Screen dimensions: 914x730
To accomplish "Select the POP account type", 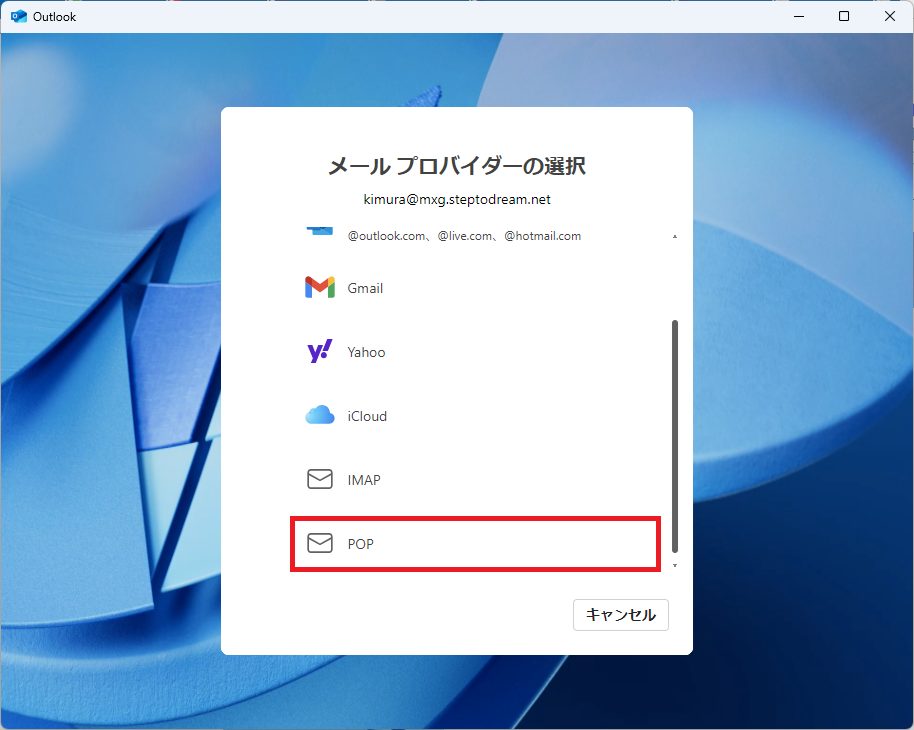I will point(475,543).
